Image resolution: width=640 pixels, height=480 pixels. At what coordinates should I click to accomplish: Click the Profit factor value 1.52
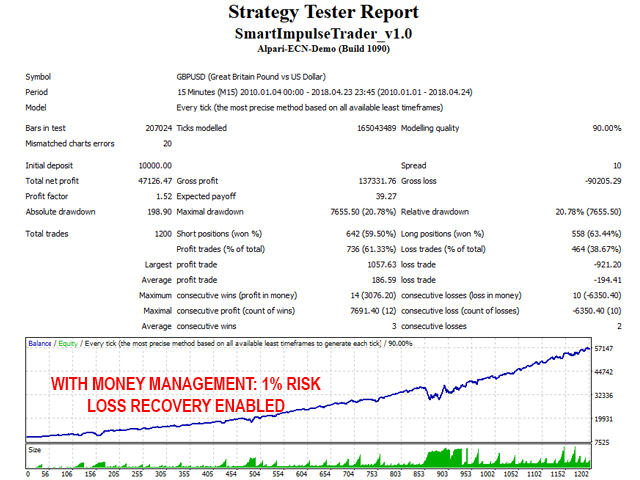(164, 196)
